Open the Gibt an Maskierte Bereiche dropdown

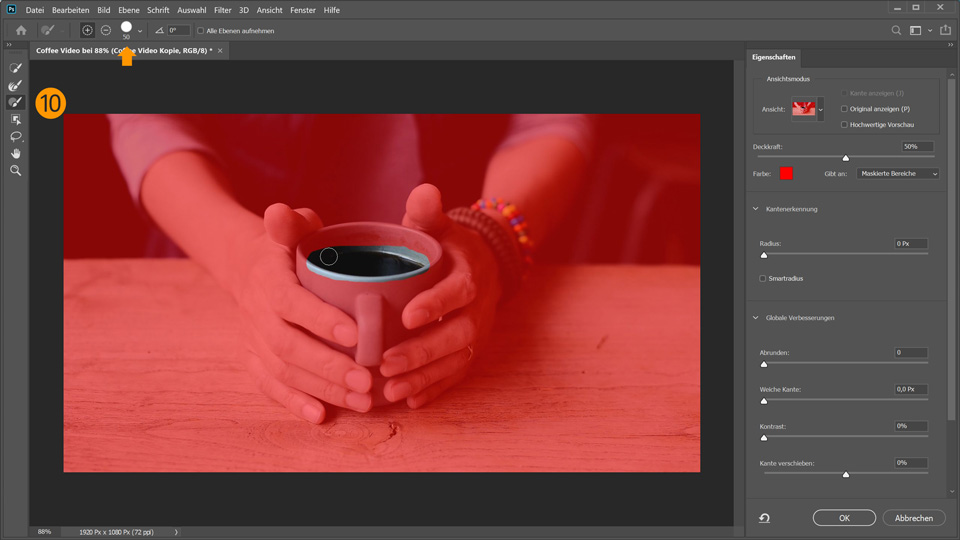point(898,174)
